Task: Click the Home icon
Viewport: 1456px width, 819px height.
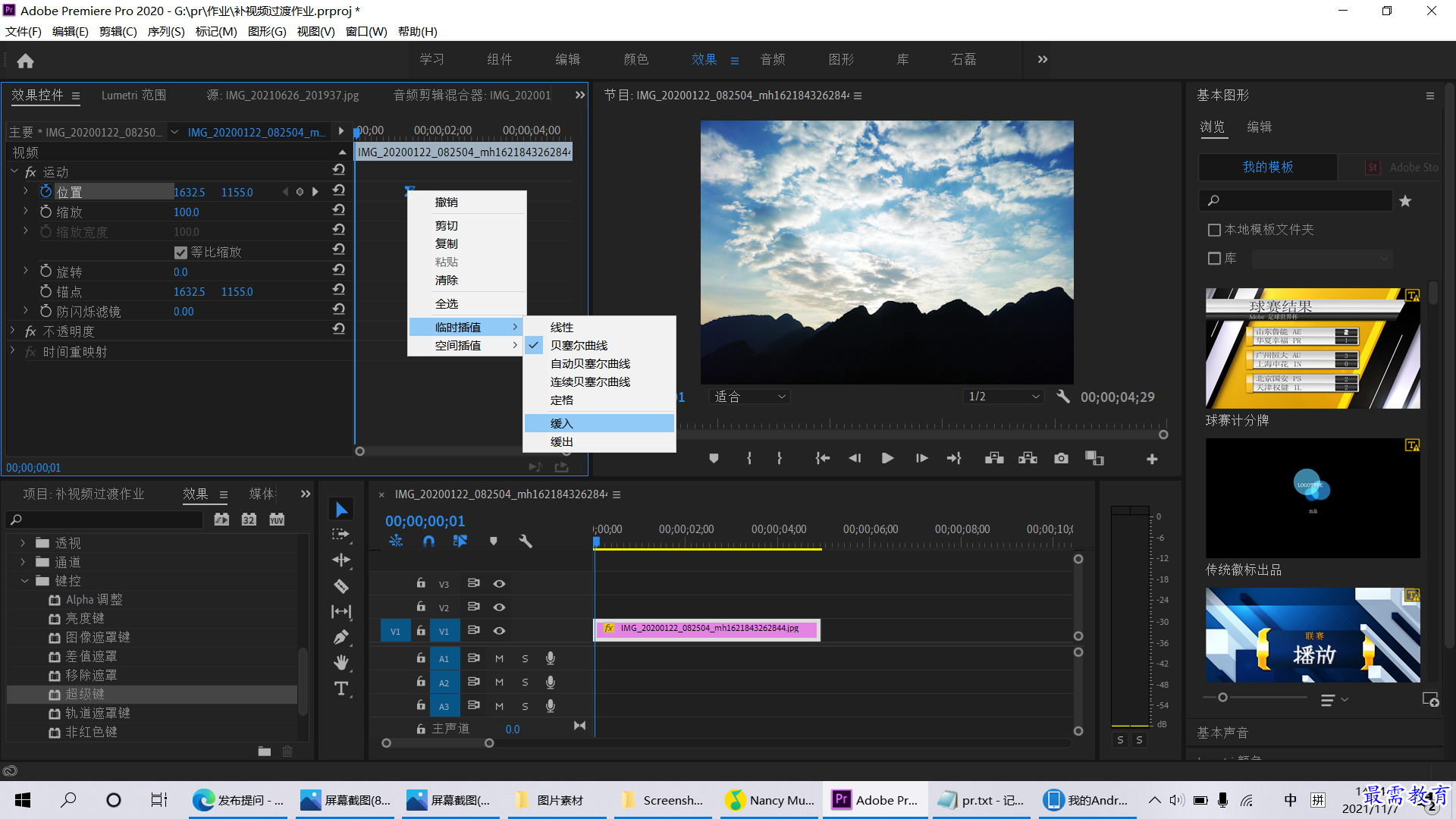Action: click(25, 61)
